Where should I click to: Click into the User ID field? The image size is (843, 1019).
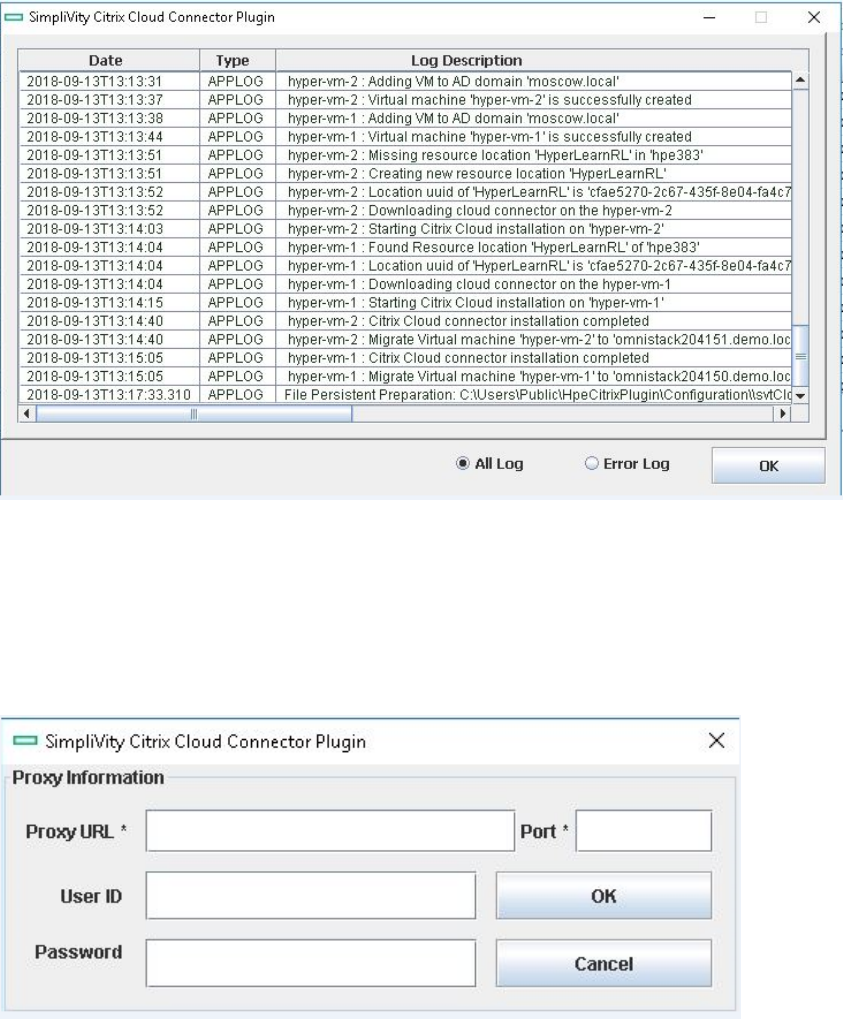[x=311, y=896]
